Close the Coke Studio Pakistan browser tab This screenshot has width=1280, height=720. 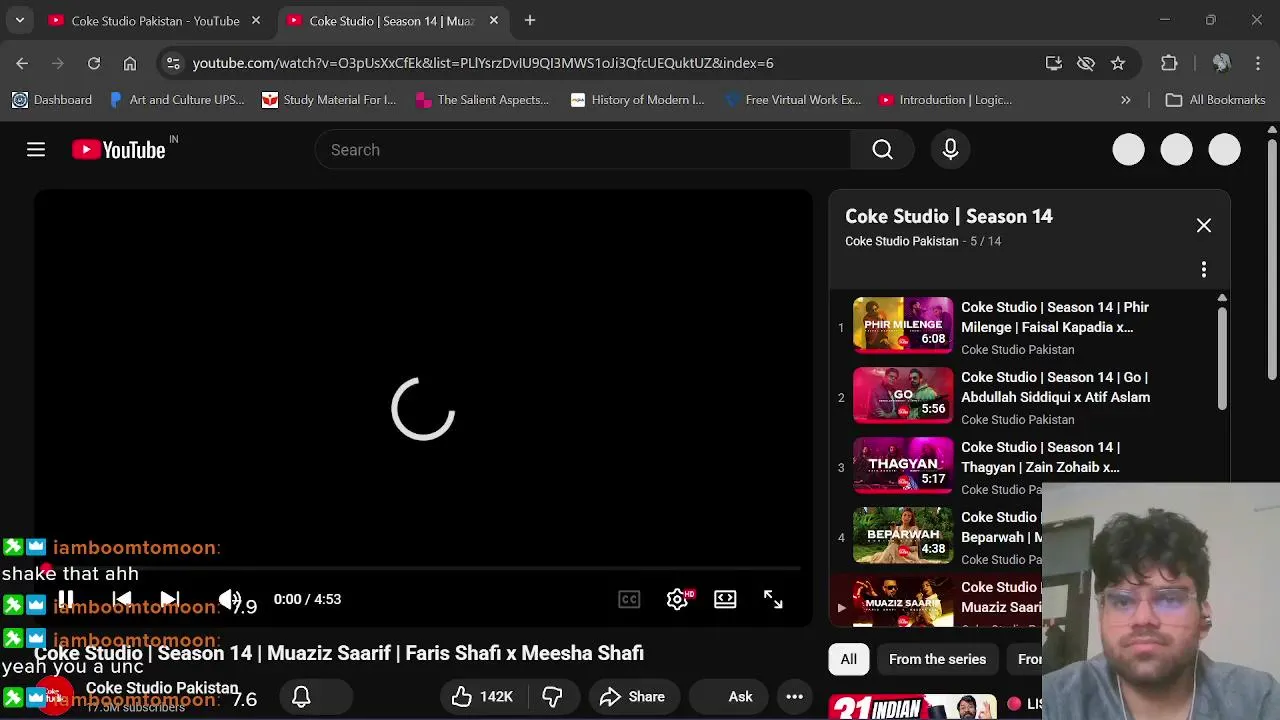256,20
